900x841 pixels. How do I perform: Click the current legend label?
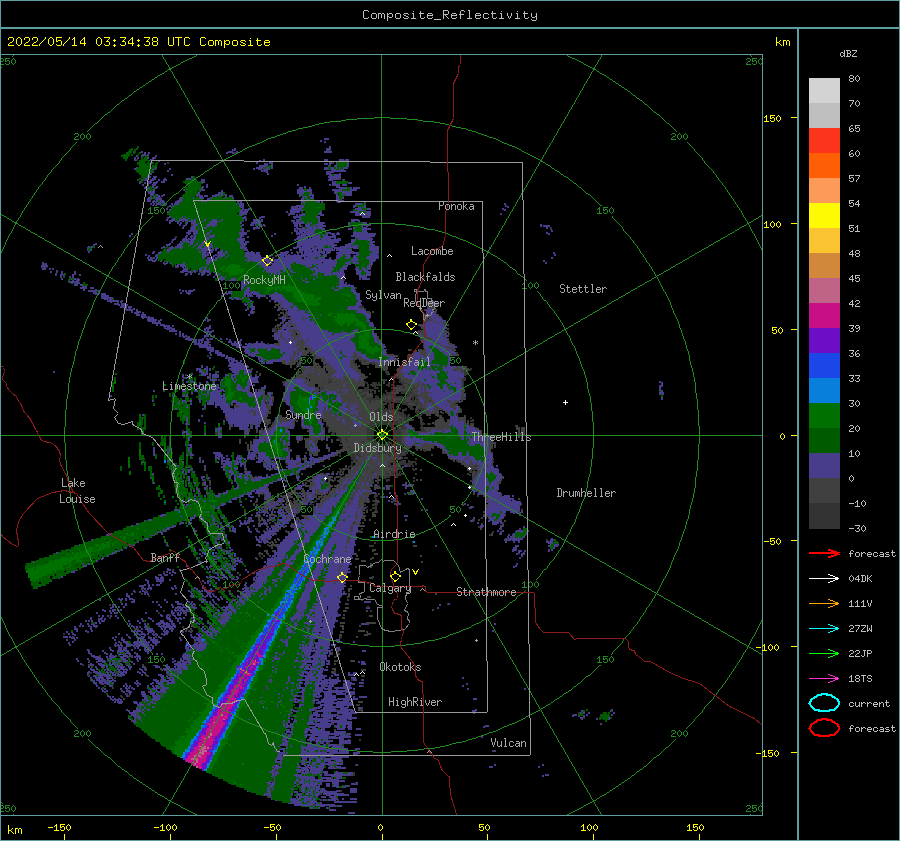(x=869, y=703)
